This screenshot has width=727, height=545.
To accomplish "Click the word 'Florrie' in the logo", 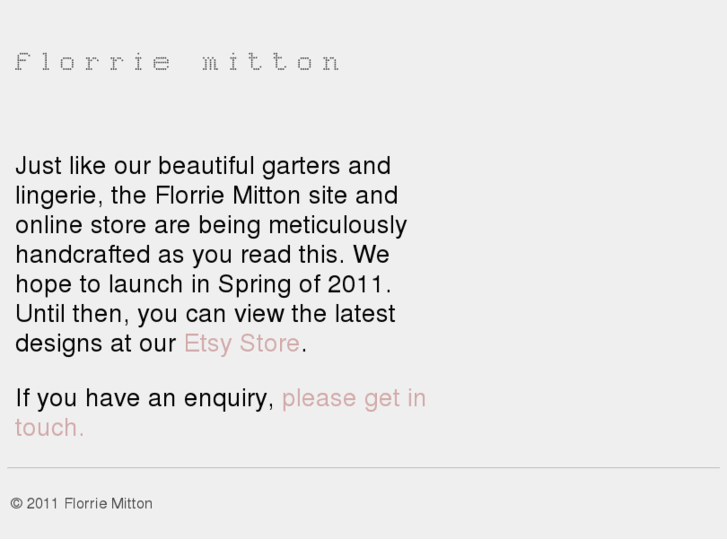I will 93,62.
